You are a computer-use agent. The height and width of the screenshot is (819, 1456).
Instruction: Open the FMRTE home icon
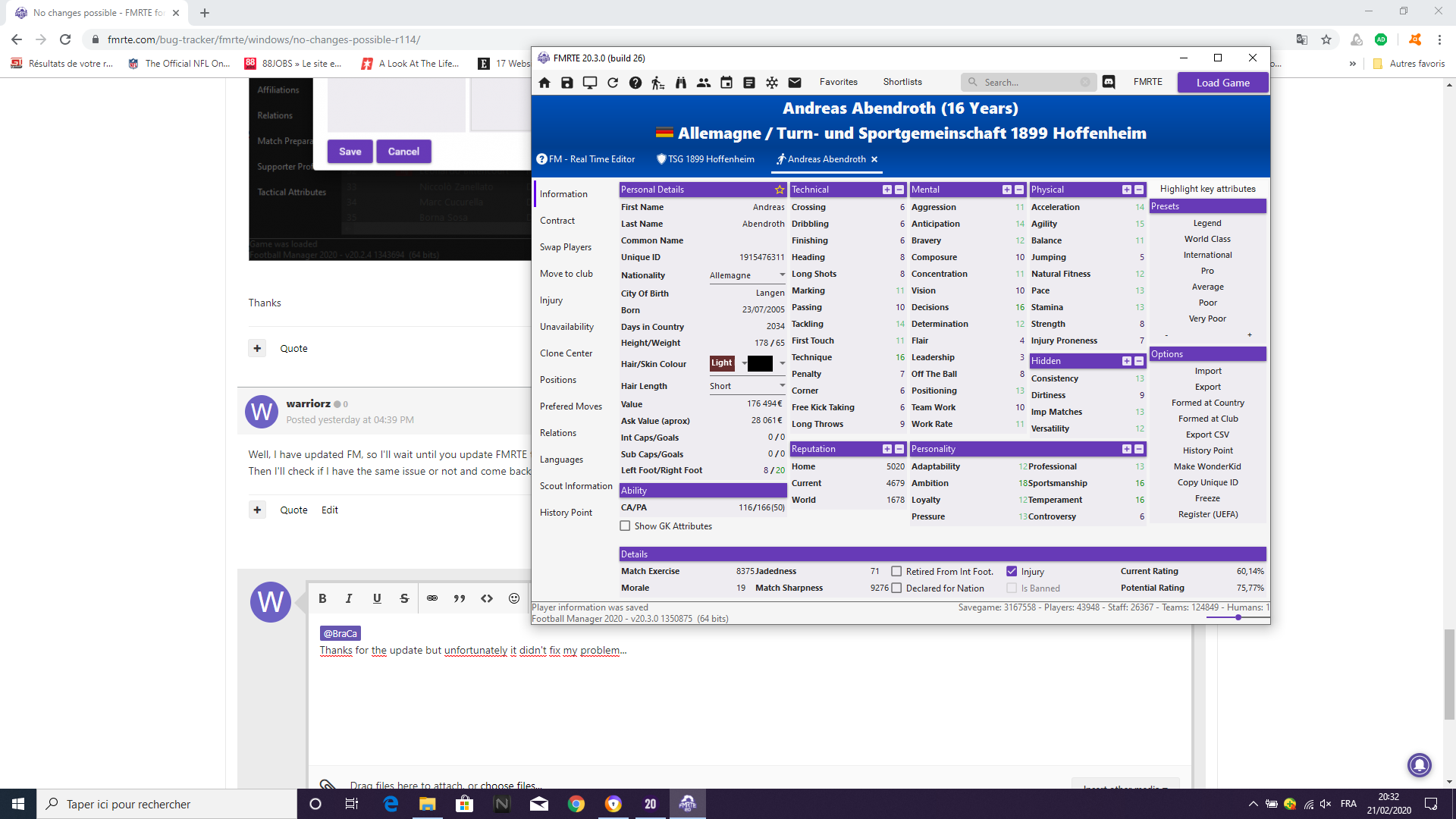pos(544,83)
